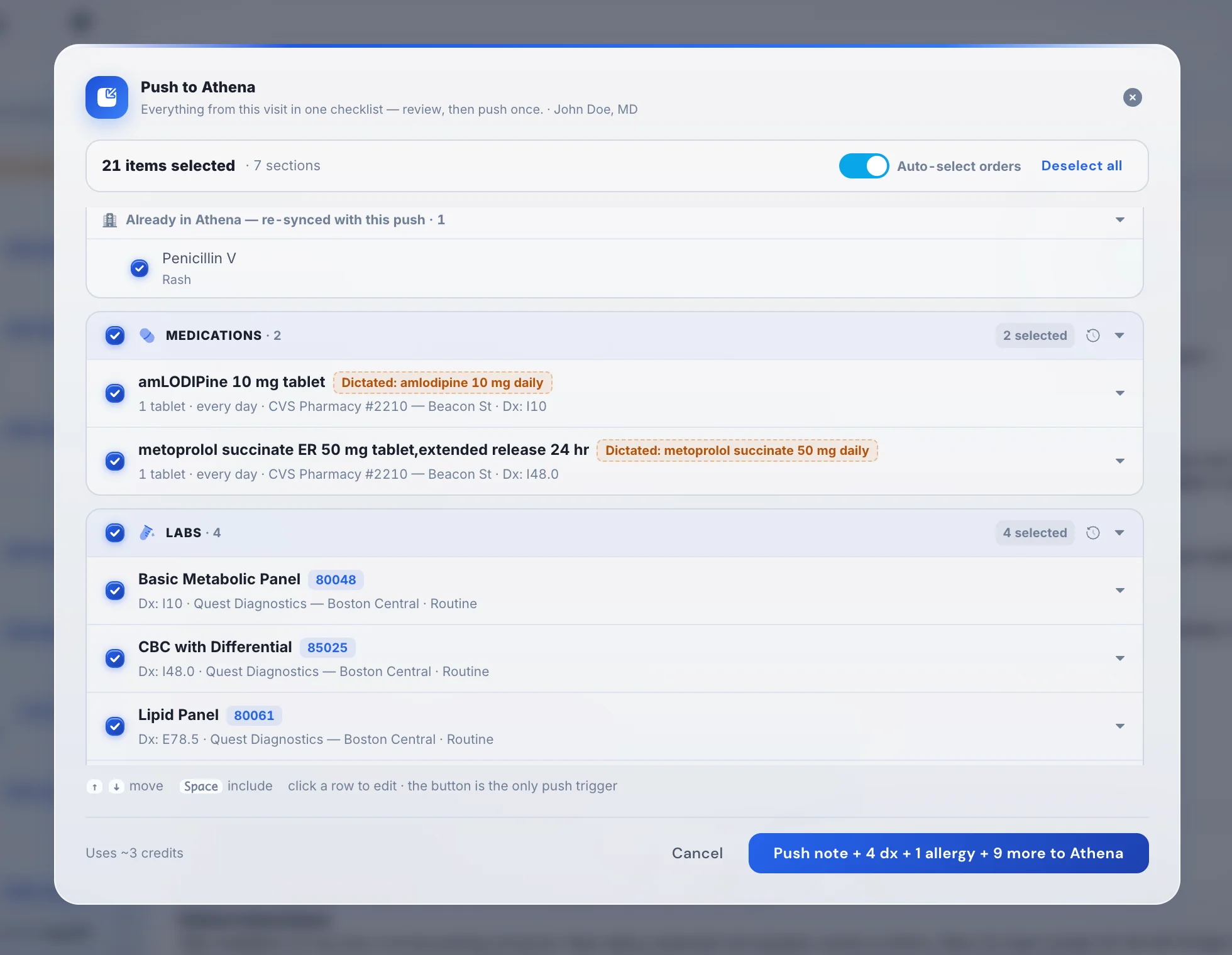Viewport: 1232px width, 955px height.
Task: Click the Cancel button
Action: 697,853
